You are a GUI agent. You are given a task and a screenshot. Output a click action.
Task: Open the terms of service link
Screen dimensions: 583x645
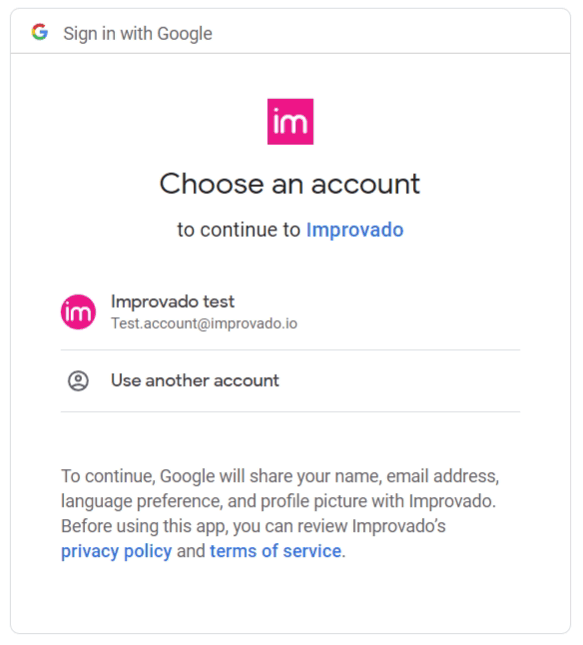[x=276, y=551]
